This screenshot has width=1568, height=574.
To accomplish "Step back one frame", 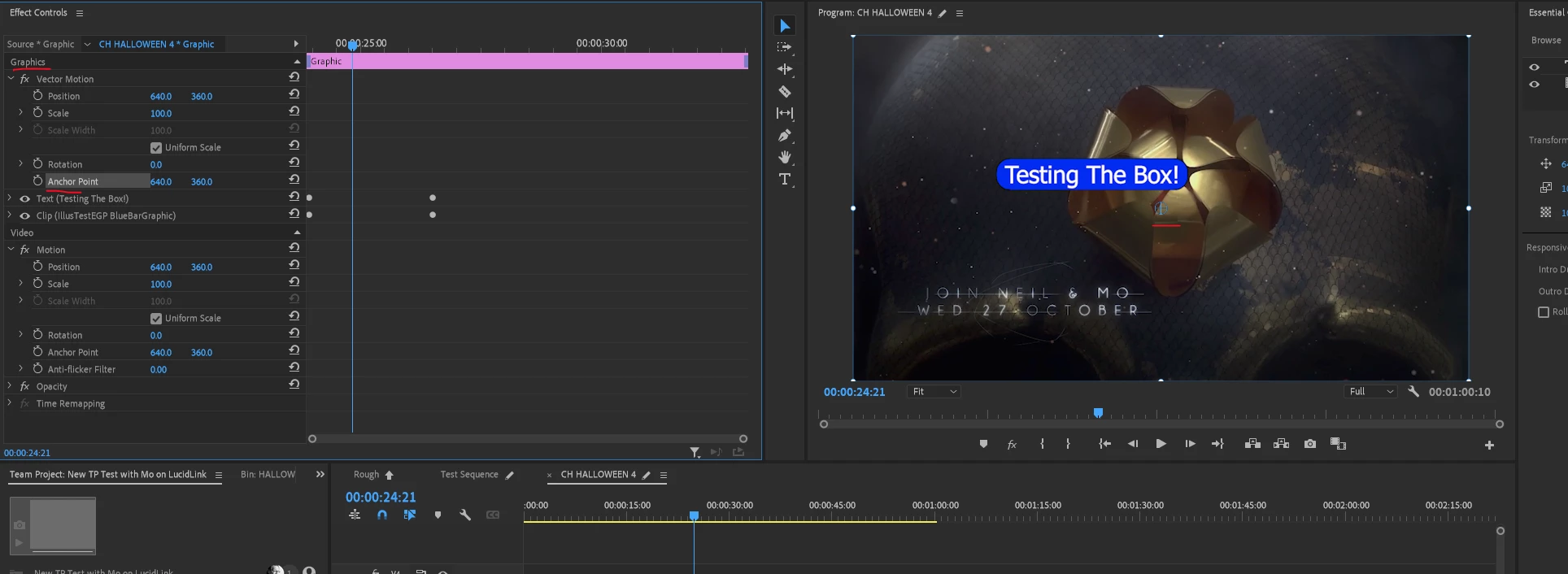I will click(1133, 444).
